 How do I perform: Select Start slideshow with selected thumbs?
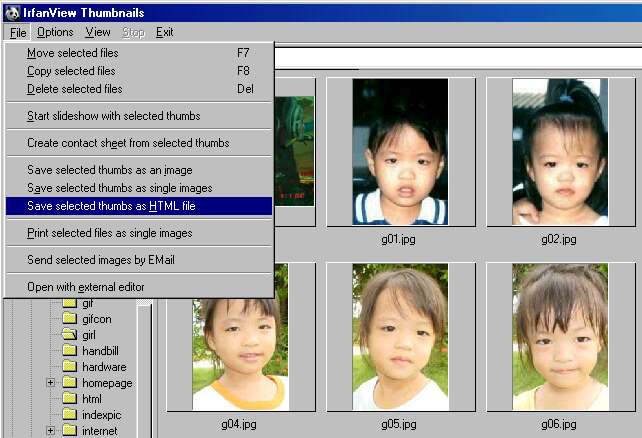pyautogui.click(x=113, y=116)
